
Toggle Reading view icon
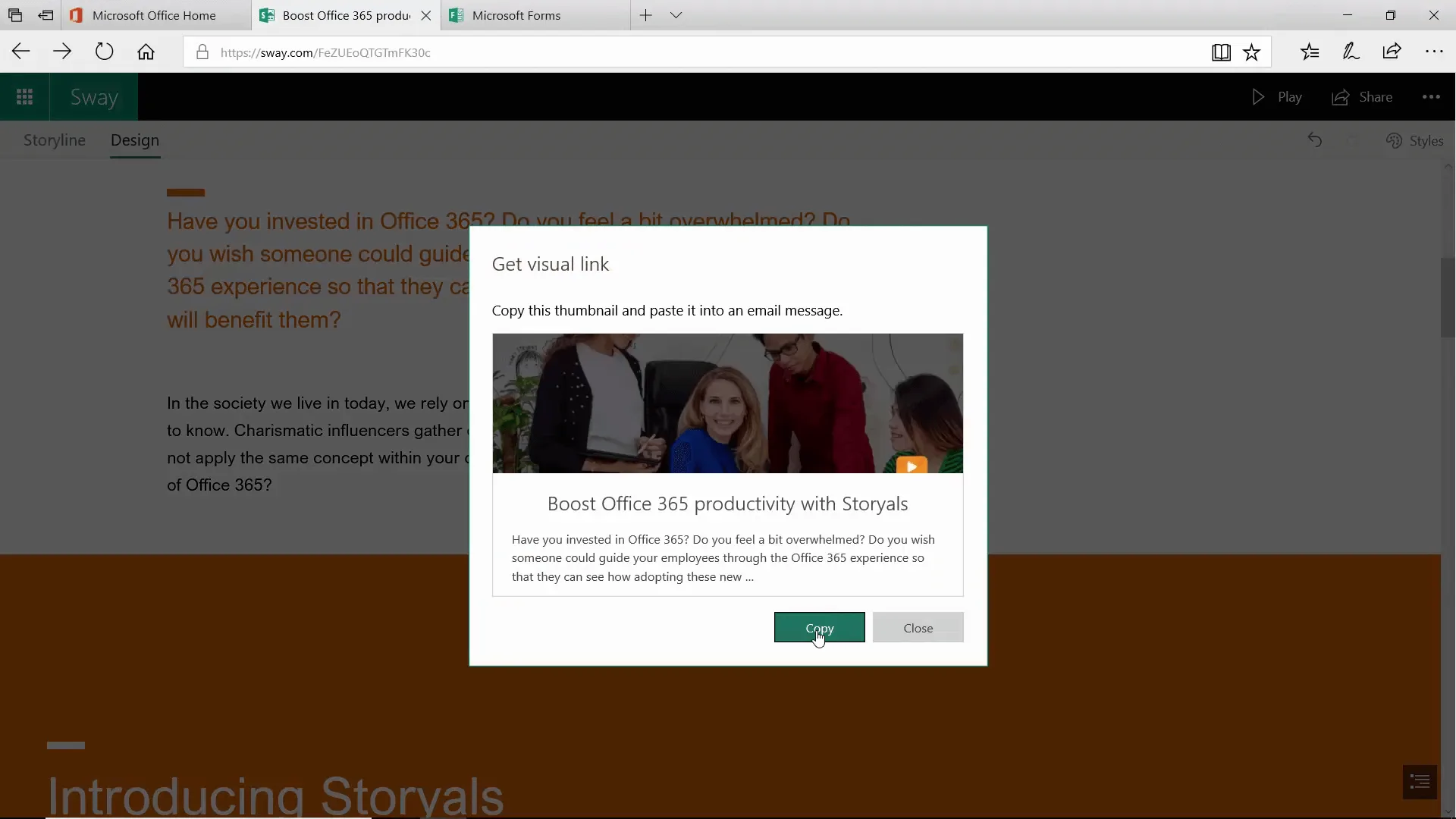coord(1221,52)
